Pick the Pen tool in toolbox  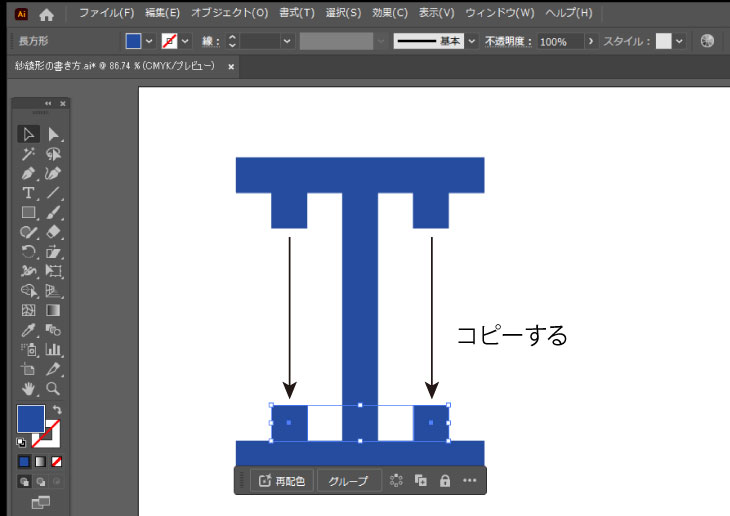pyautogui.click(x=29, y=174)
